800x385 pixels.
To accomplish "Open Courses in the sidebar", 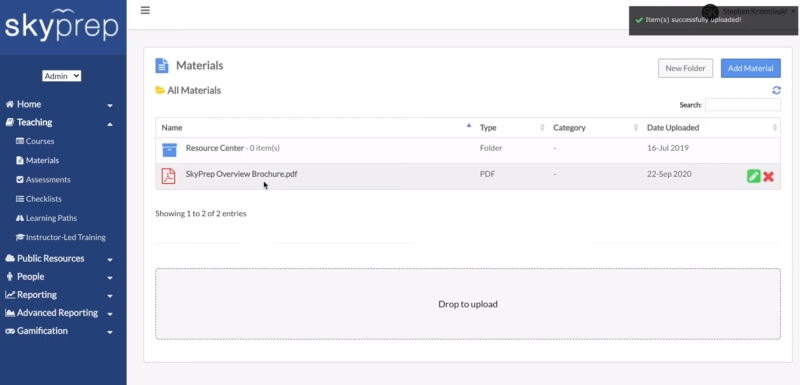I will (40, 141).
